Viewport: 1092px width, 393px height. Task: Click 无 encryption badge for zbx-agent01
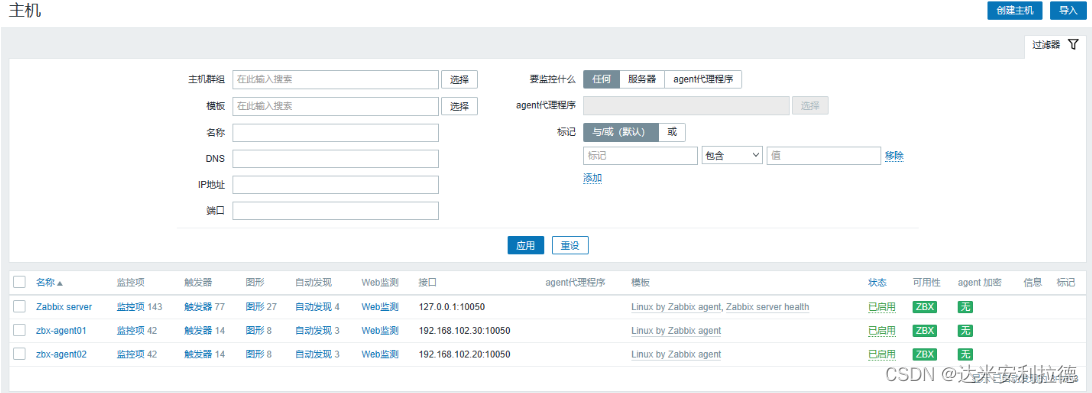965,330
